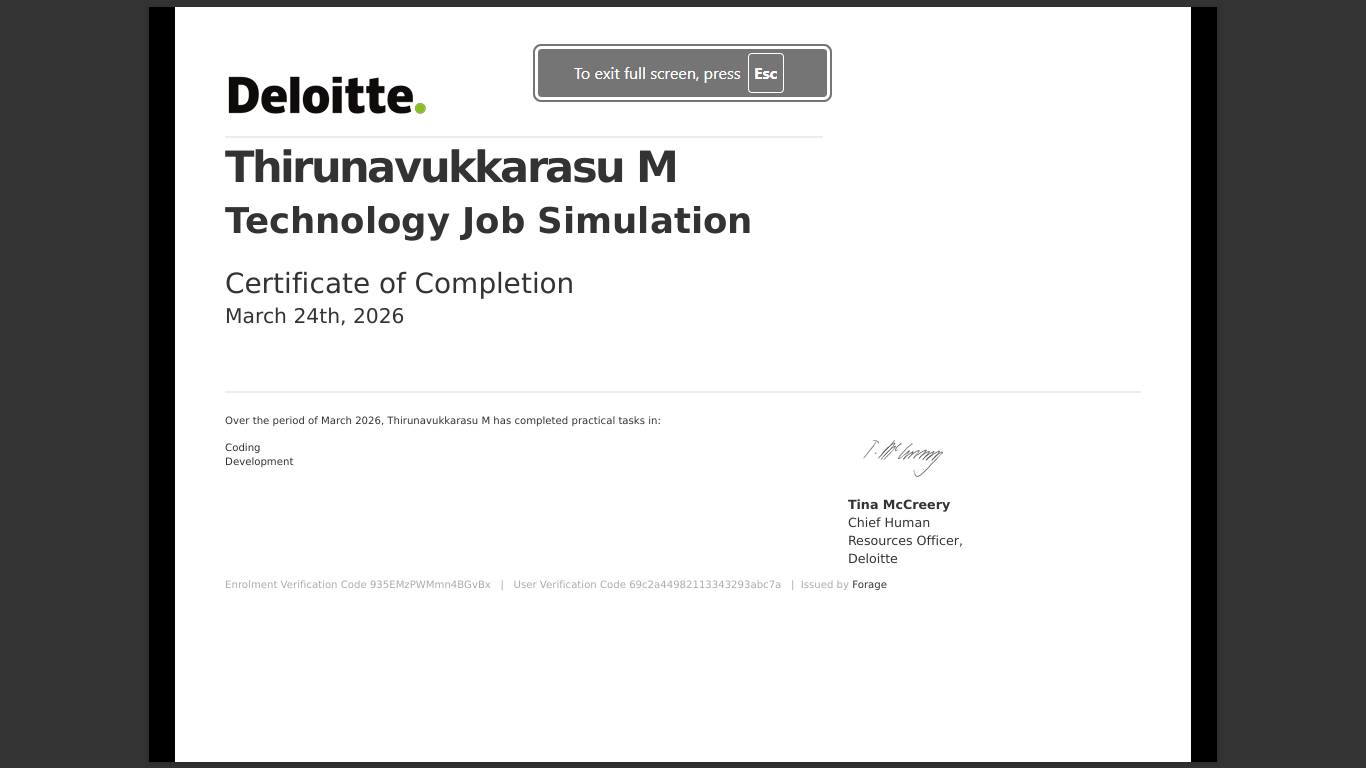1366x768 pixels.
Task: Select the name heading 'Thirunavukkarasu M'
Action: click(x=451, y=167)
